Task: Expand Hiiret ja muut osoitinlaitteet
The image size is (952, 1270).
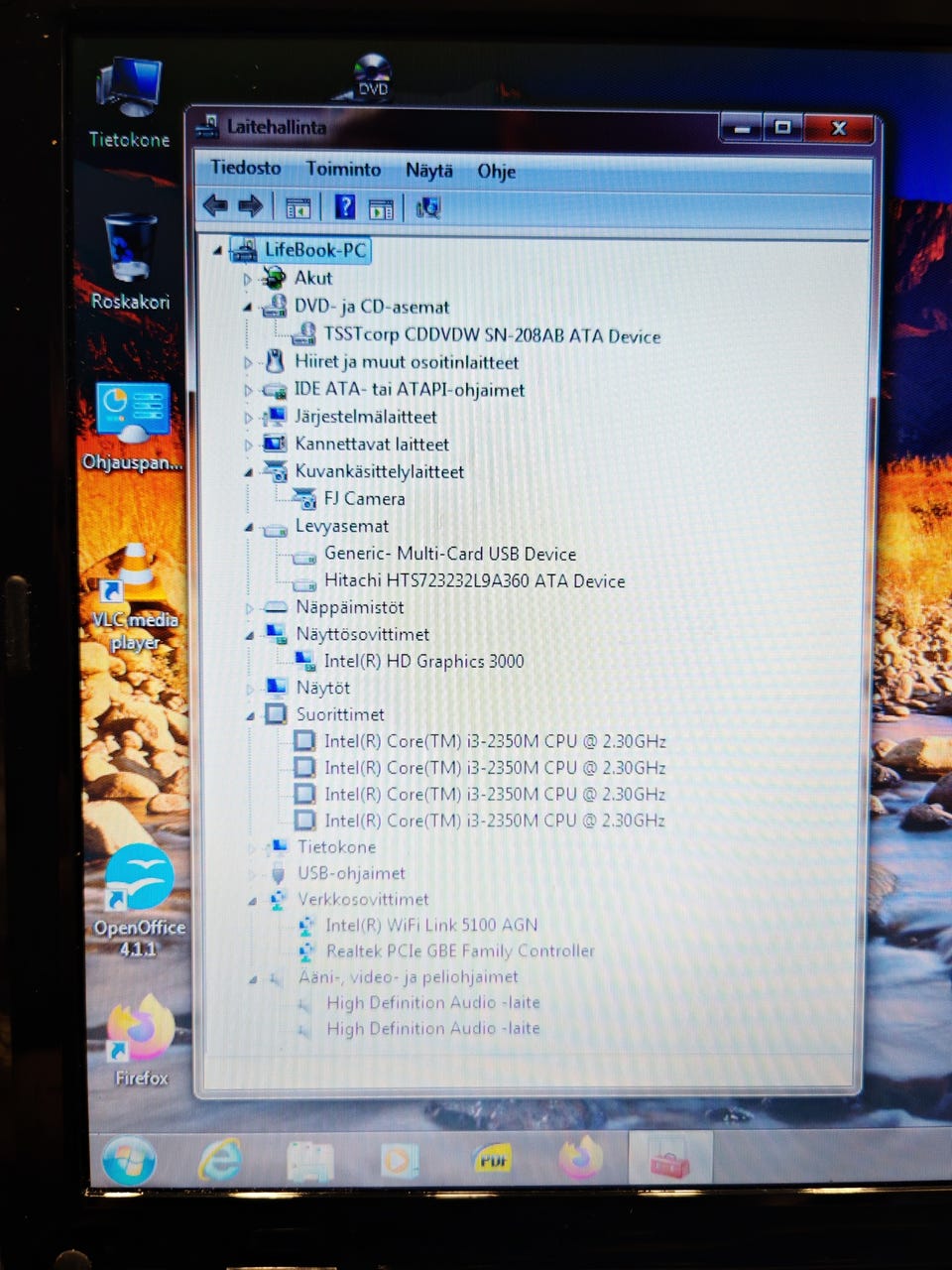Action: click(x=249, y=363)
